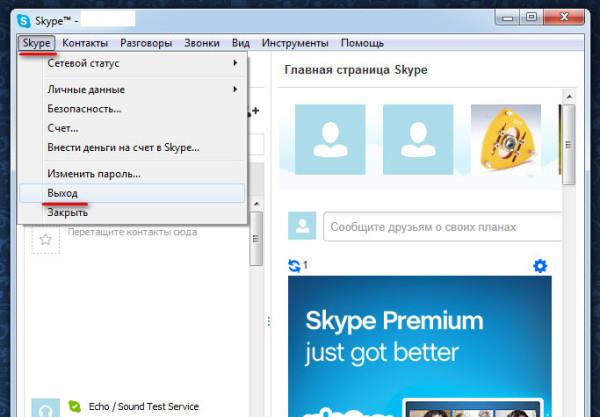This screenshot has width=600, height=417.
Task: Select Безопасность menu entry
Action: [x=84, y=108]
